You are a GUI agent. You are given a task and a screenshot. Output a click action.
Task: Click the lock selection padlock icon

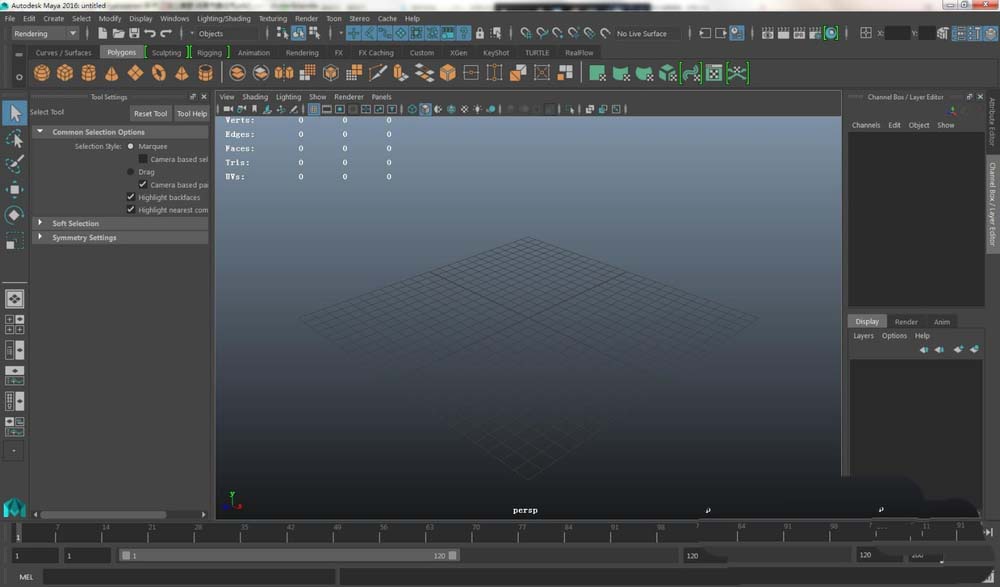point(480,33)
